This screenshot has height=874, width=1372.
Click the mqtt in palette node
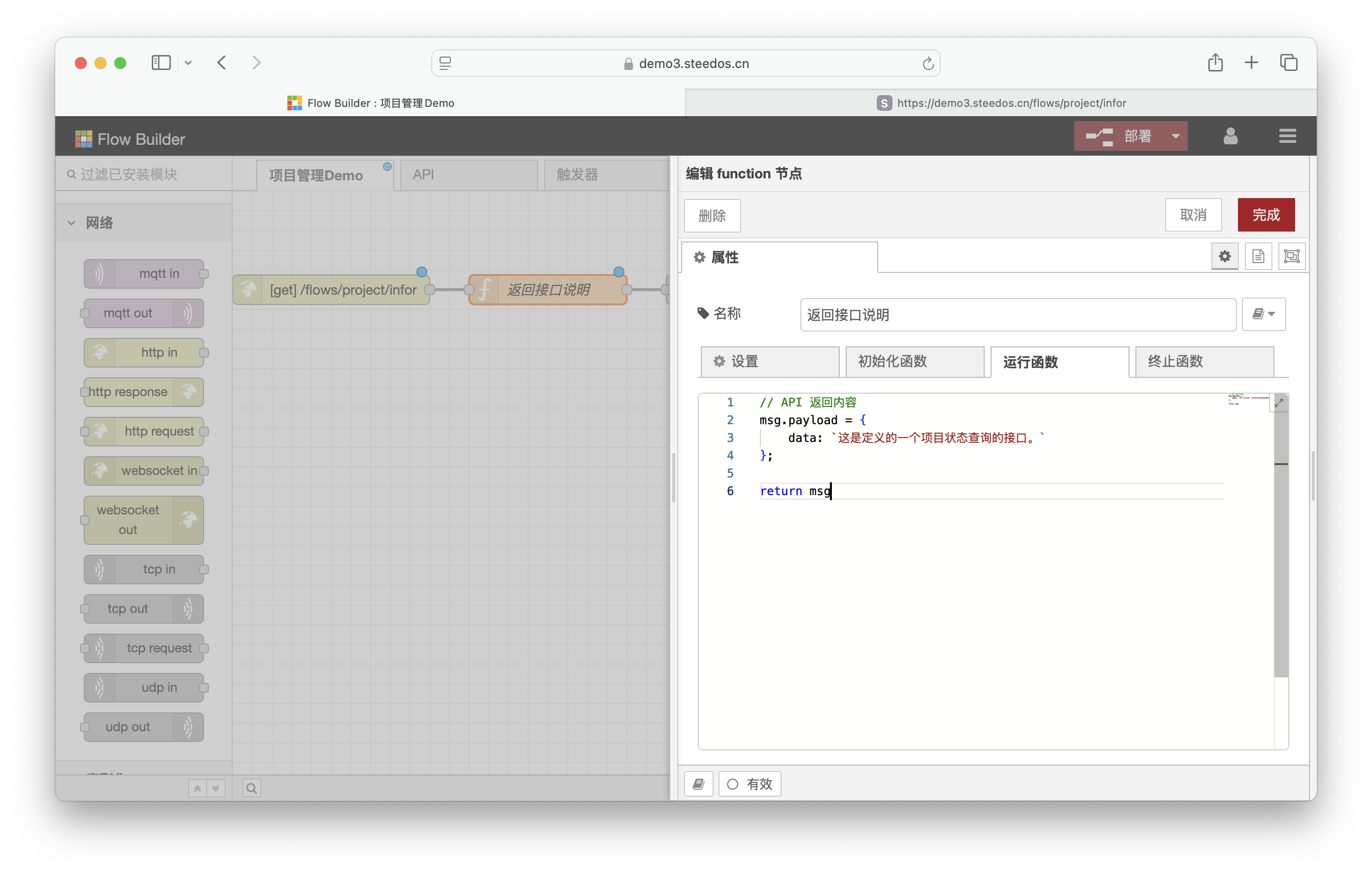click(x=143, y=273)
